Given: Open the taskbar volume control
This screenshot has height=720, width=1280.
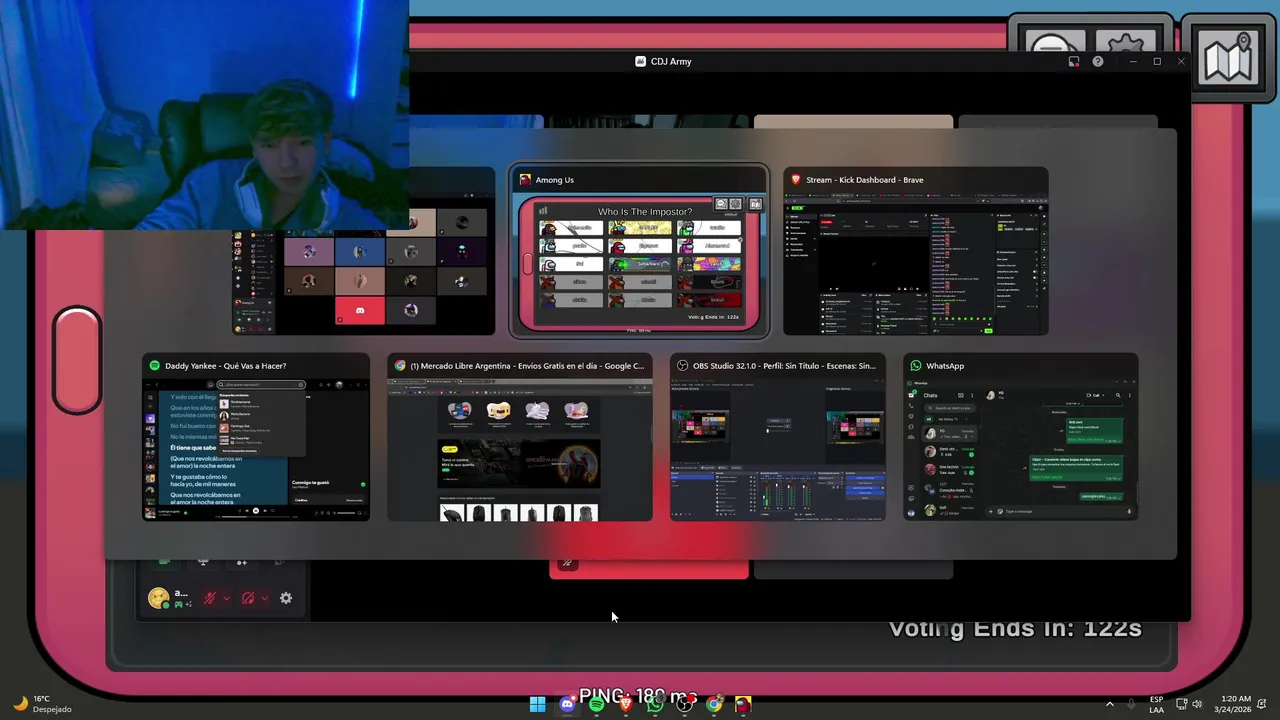Looking at the screenshot, I should [1197, 704].
